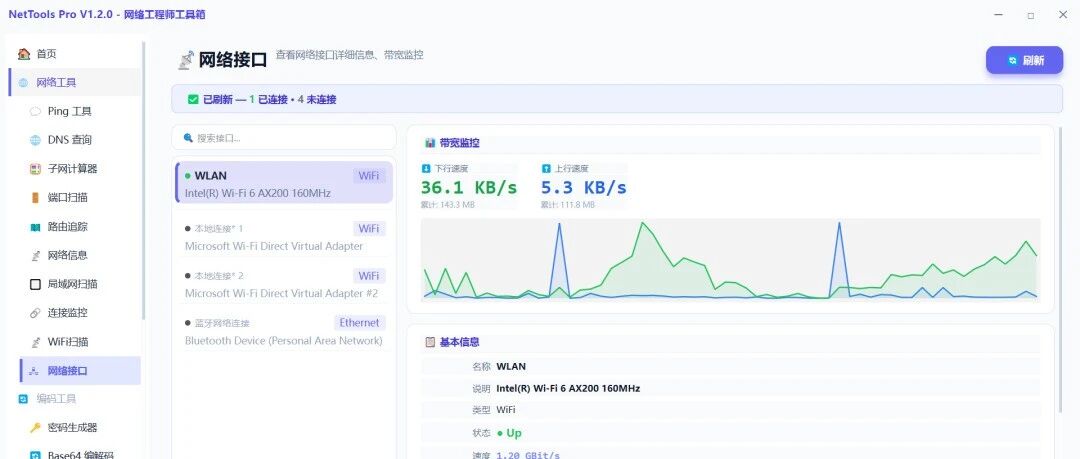Image resolution: width=1080 pixels, height=459 pixels.
Task: Click the WiFi badge on 本地连接* 2
Action: pos(368,276)
